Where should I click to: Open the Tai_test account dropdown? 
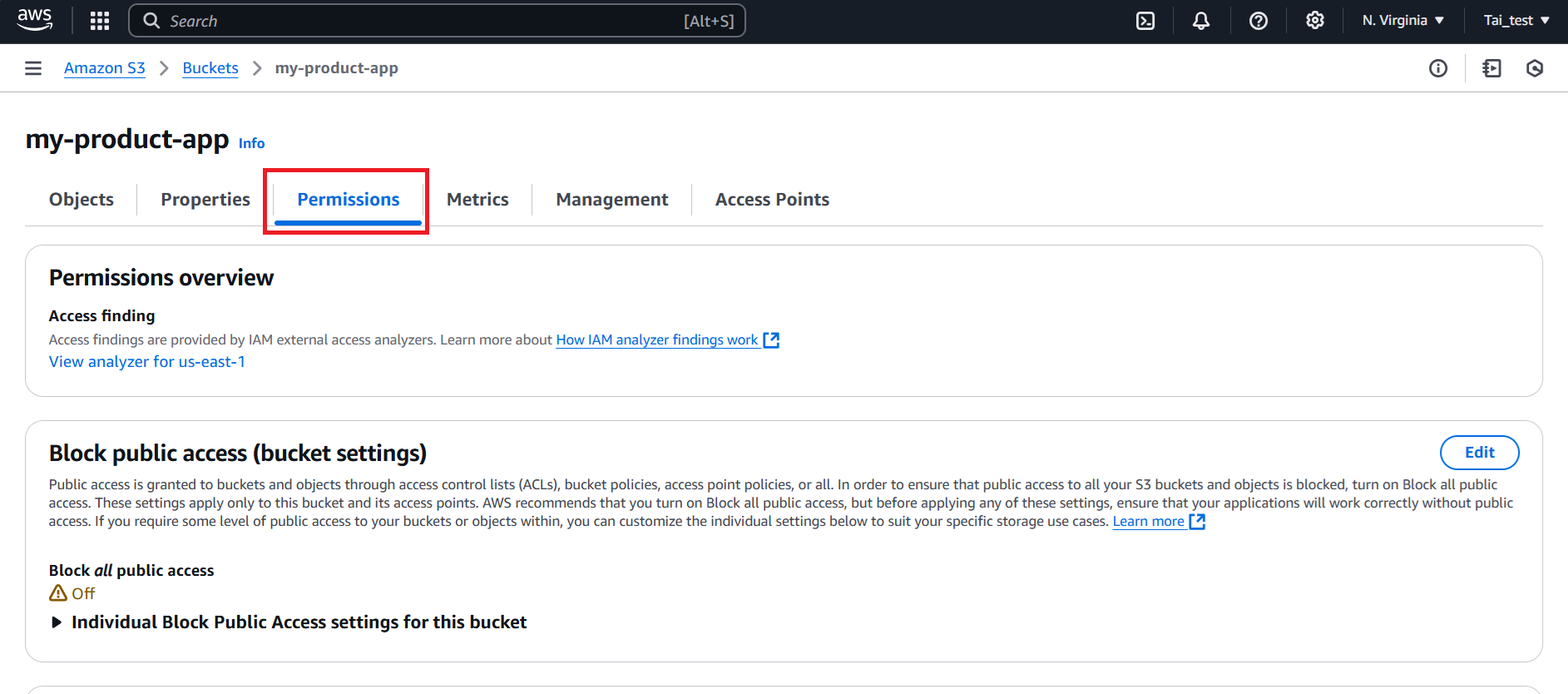(1516, 21)
